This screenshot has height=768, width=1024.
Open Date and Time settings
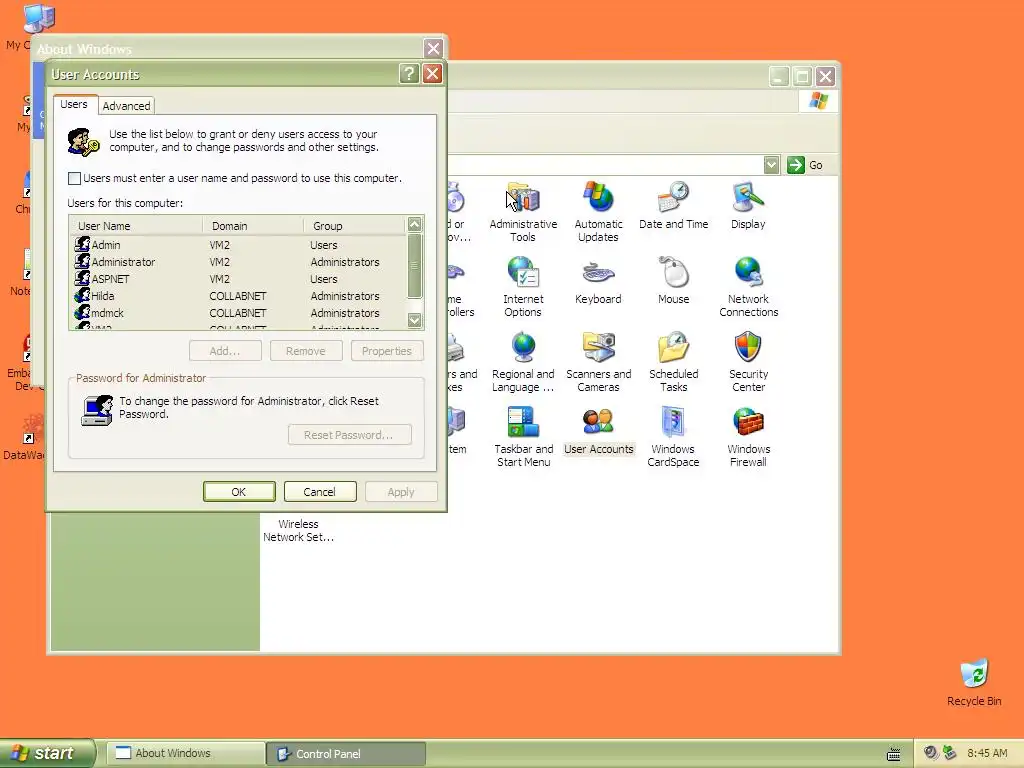click(x=673, y=205)
